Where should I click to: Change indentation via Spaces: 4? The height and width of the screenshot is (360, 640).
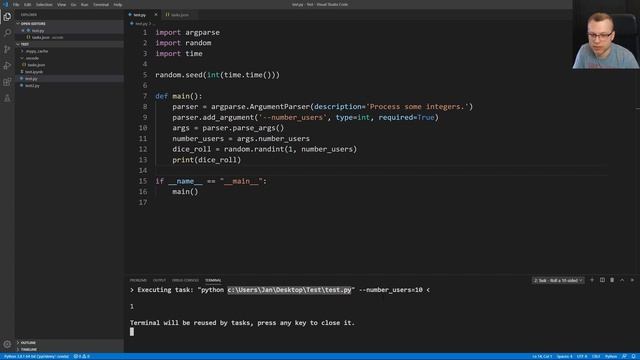[564, 356]
